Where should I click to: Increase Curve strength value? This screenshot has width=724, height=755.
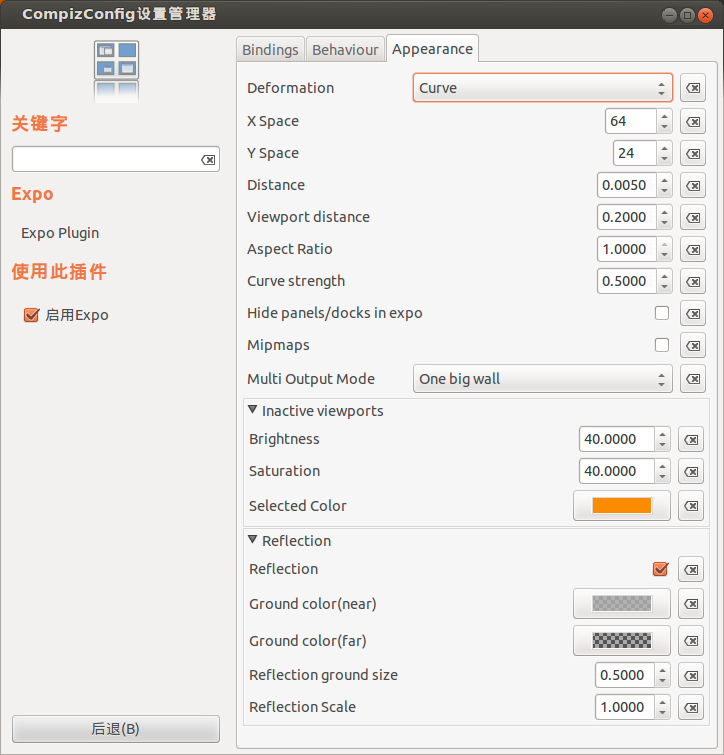pyautogui.click(x=664, y=276)
